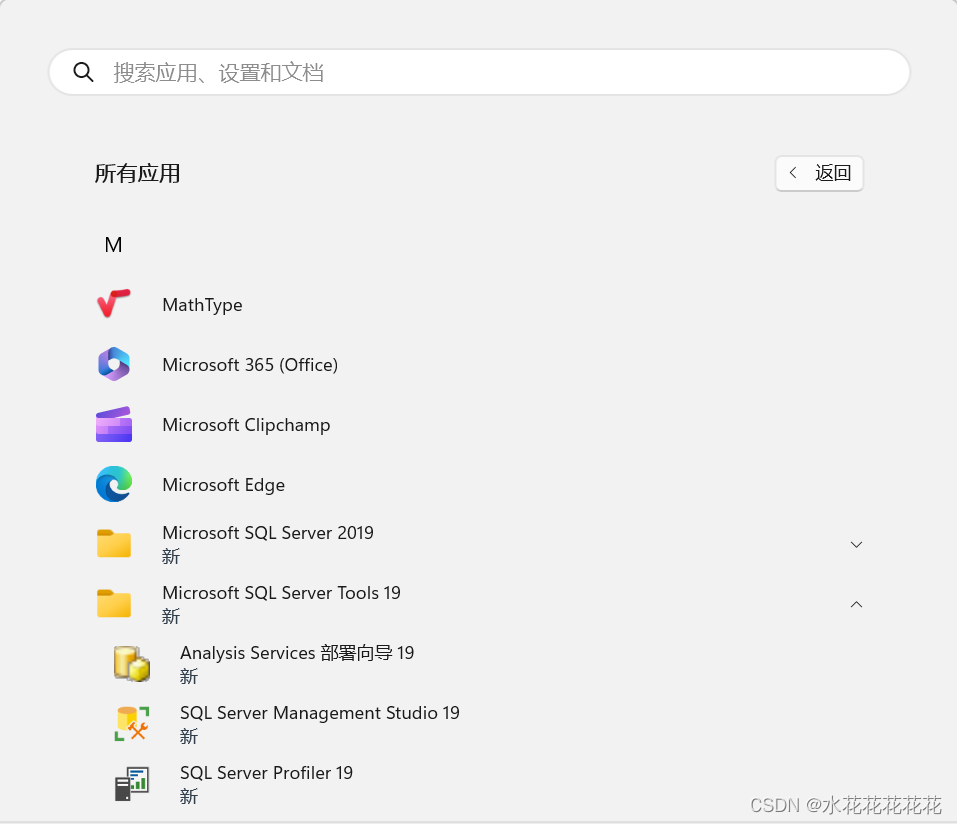Click the Microsoft SQL Server 2019 folder icon
Screen dimensions: 957x824
[114, 543]
